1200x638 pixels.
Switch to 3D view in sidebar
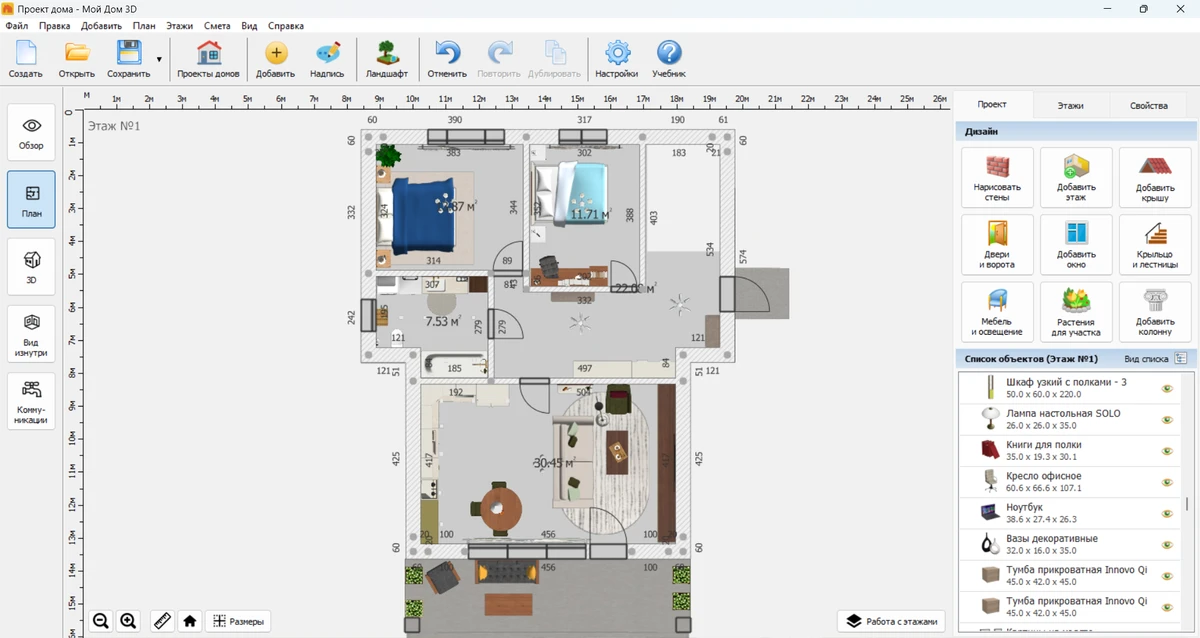coord(31,267)
